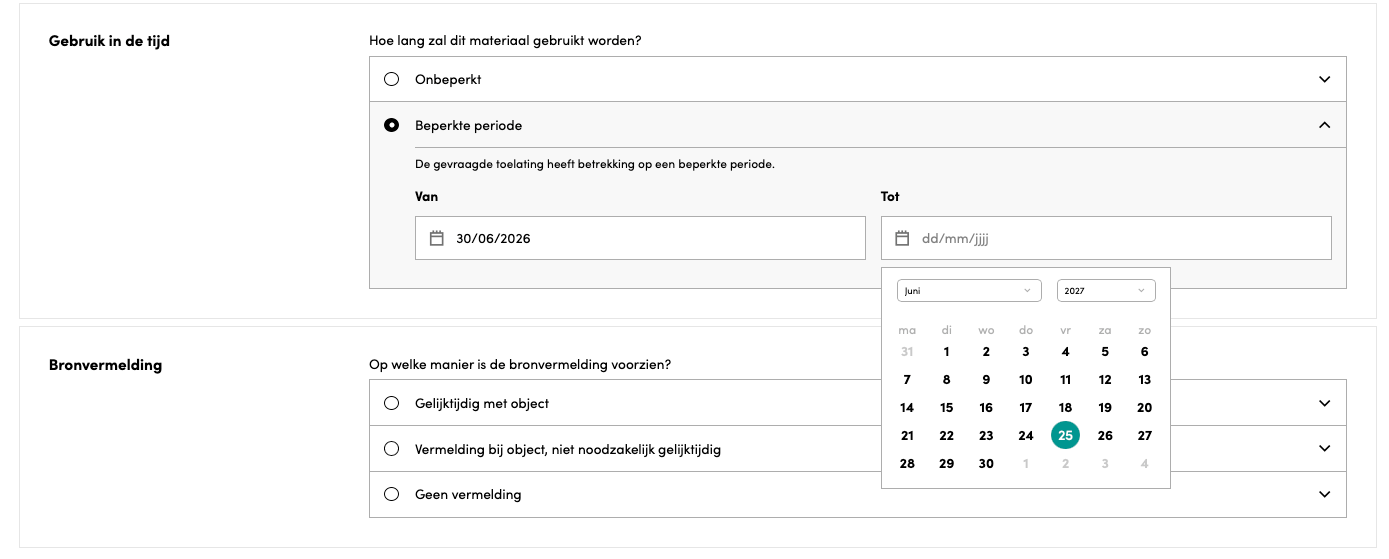Pick highlighted day 25 in calendar
Image resolution: width=1389 pixels, height=559 pixels.
1065,435
